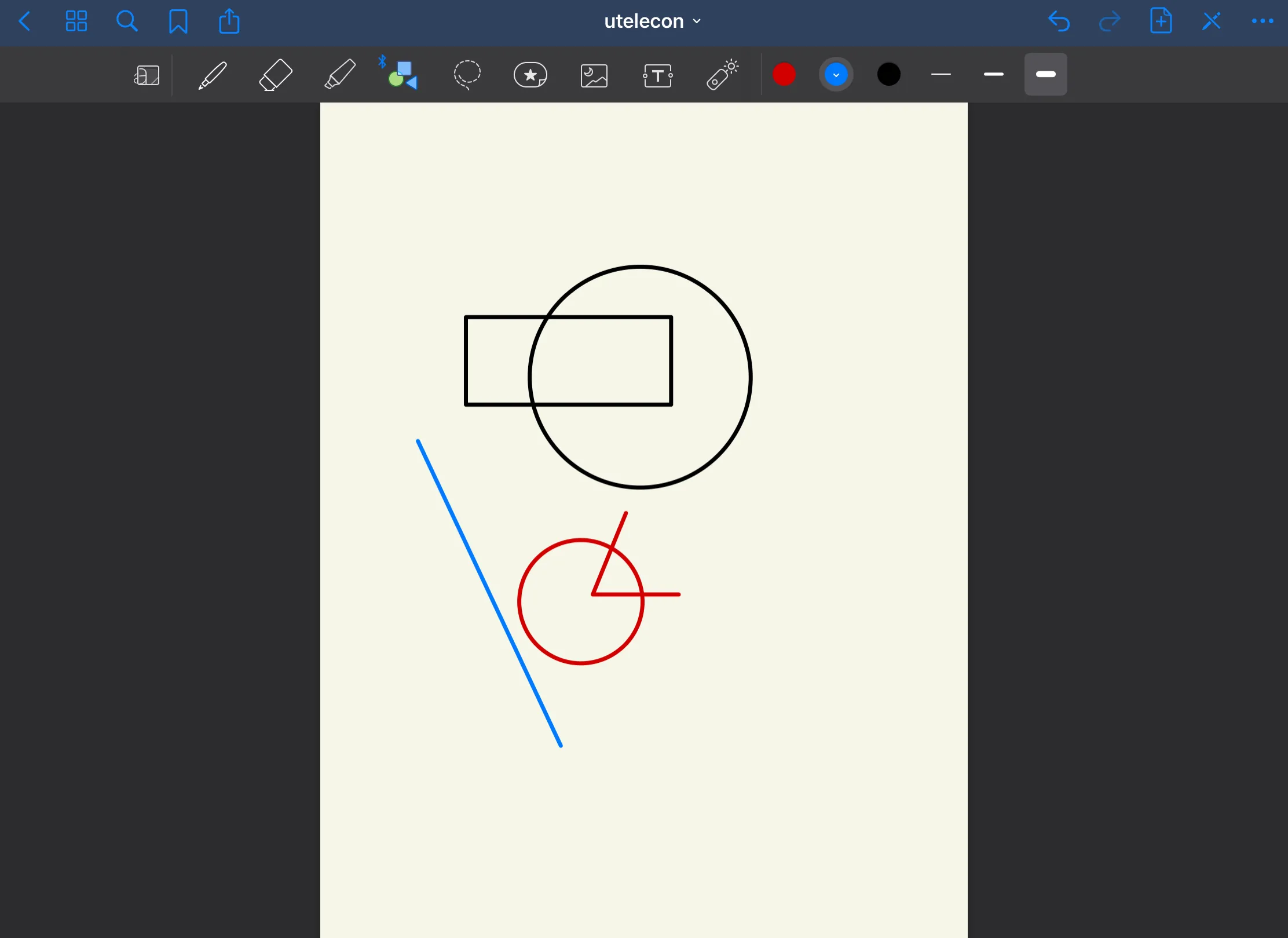Toggle the zoom window tool
The height and width of the screenshot is (938, 1288).
[x=147, y=75]
